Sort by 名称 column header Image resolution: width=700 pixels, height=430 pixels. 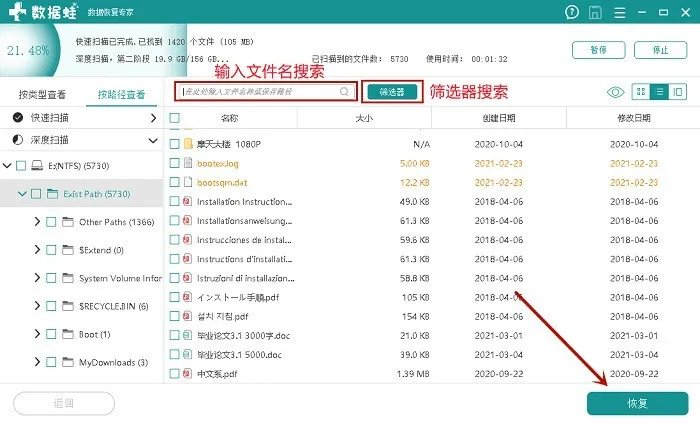pyautogui.click(x=229, y=118)
